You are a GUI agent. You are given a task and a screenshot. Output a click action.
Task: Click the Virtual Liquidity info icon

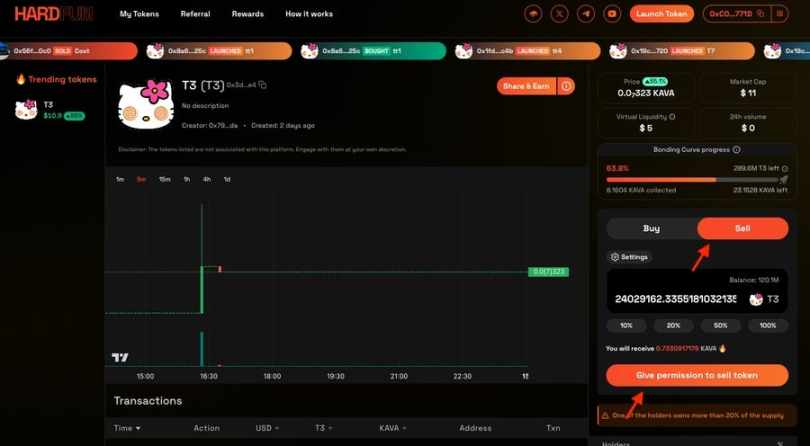click(x=672, y=117)
